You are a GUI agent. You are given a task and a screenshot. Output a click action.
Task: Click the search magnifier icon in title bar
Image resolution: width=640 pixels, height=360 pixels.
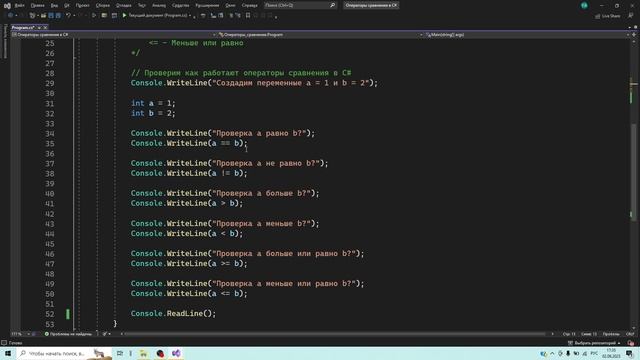click(x=332, y=5)
